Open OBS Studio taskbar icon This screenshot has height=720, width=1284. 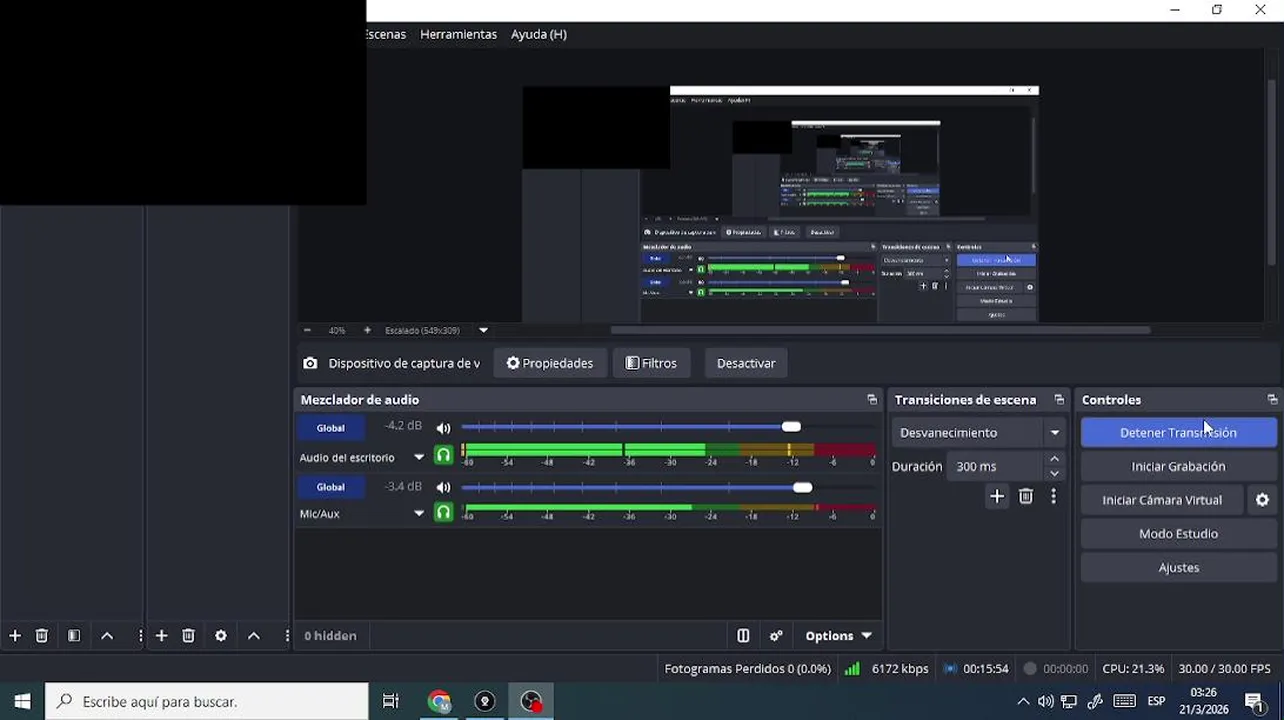[531, 702]
